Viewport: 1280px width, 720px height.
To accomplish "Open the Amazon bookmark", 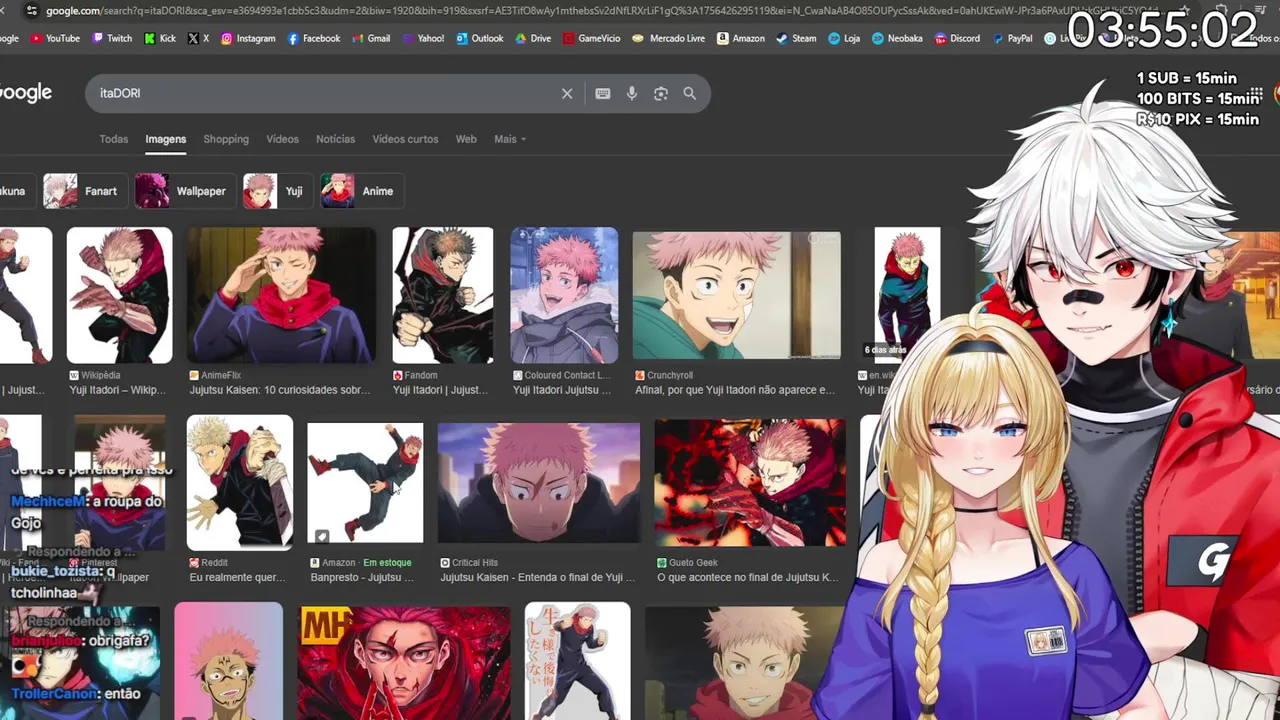I will tap(740, 38).
